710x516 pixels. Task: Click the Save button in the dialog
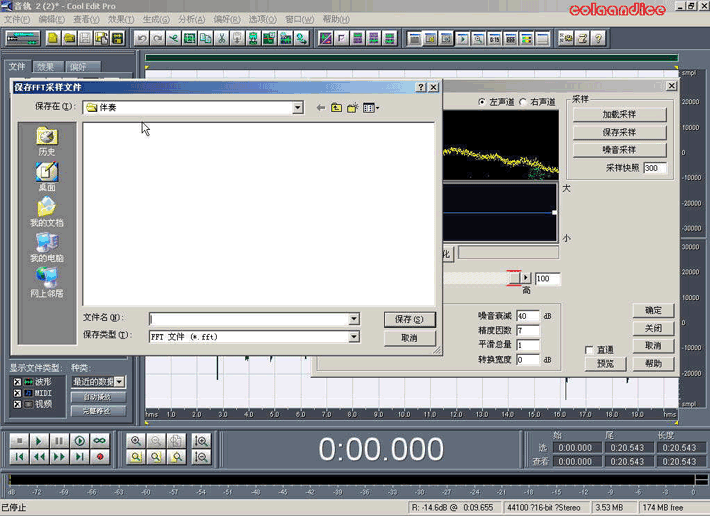tap(409, 319)
